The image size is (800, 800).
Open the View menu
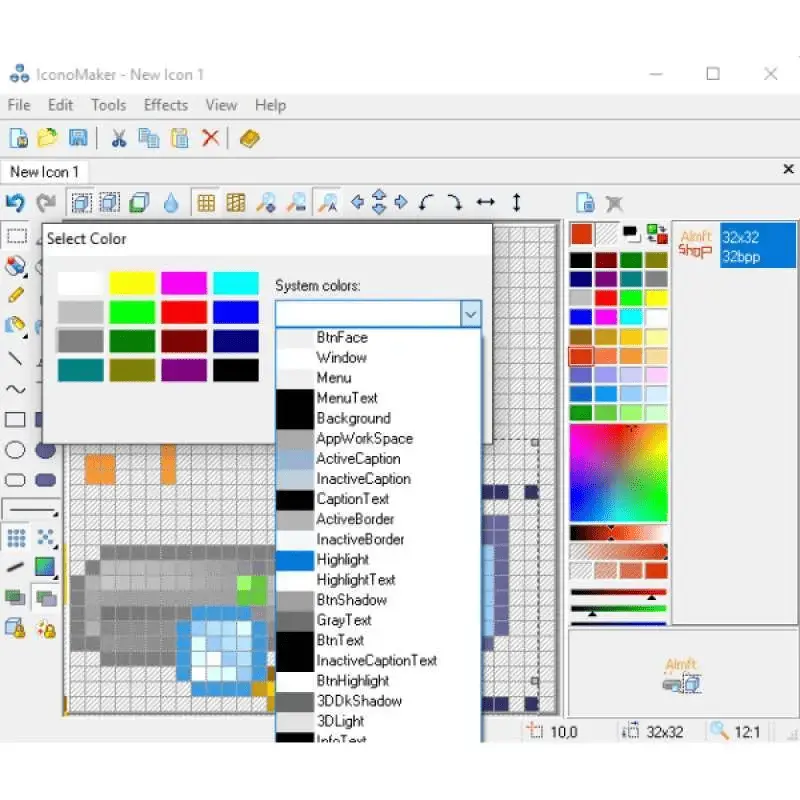(221, 105)
